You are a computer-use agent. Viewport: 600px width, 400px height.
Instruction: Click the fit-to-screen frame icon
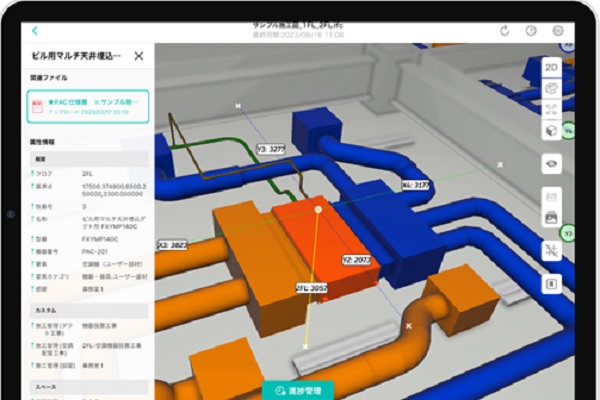coord(550,109)
